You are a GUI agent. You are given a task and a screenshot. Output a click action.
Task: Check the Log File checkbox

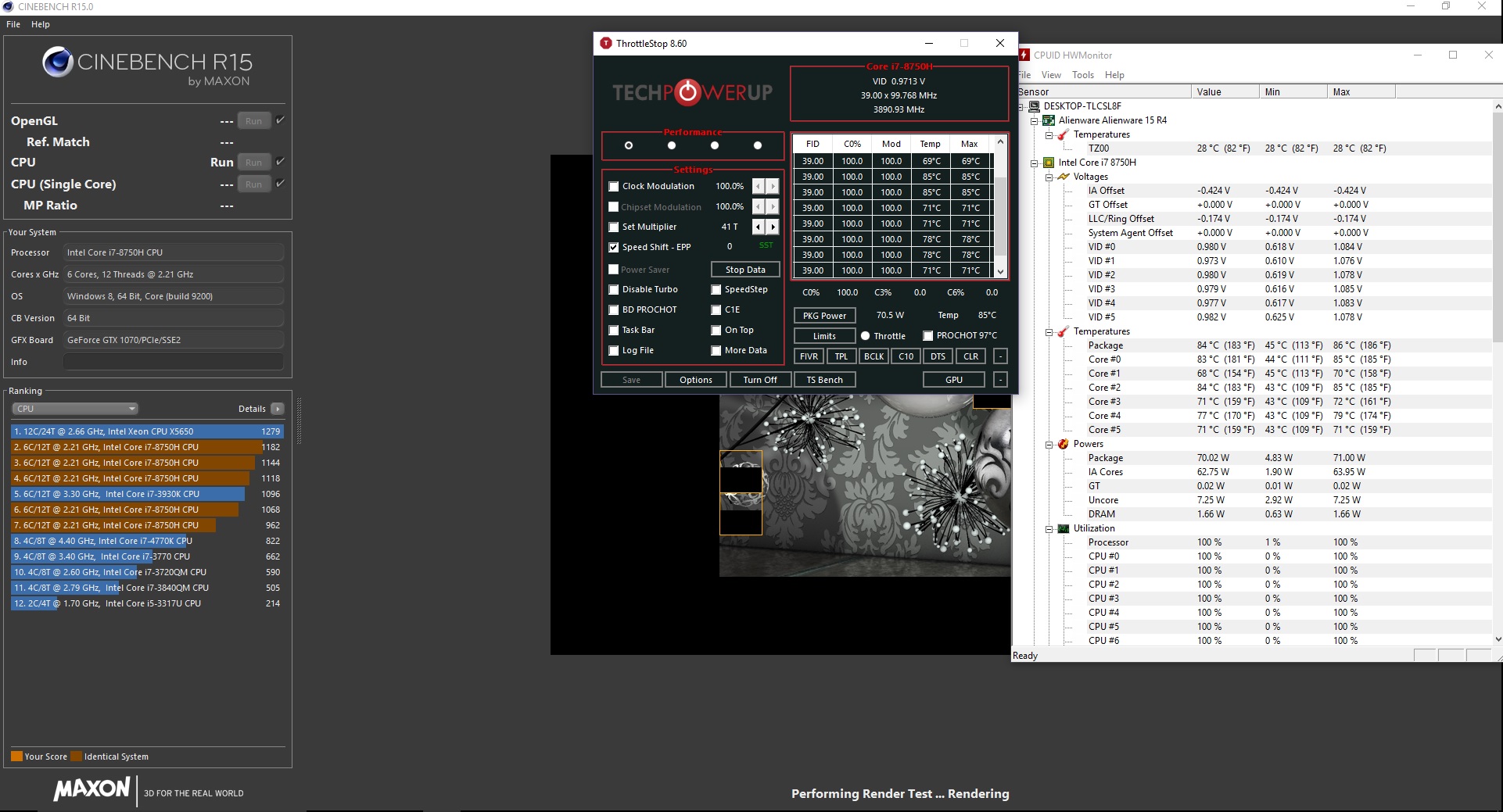pyautogui.click(x=614, y=351)
